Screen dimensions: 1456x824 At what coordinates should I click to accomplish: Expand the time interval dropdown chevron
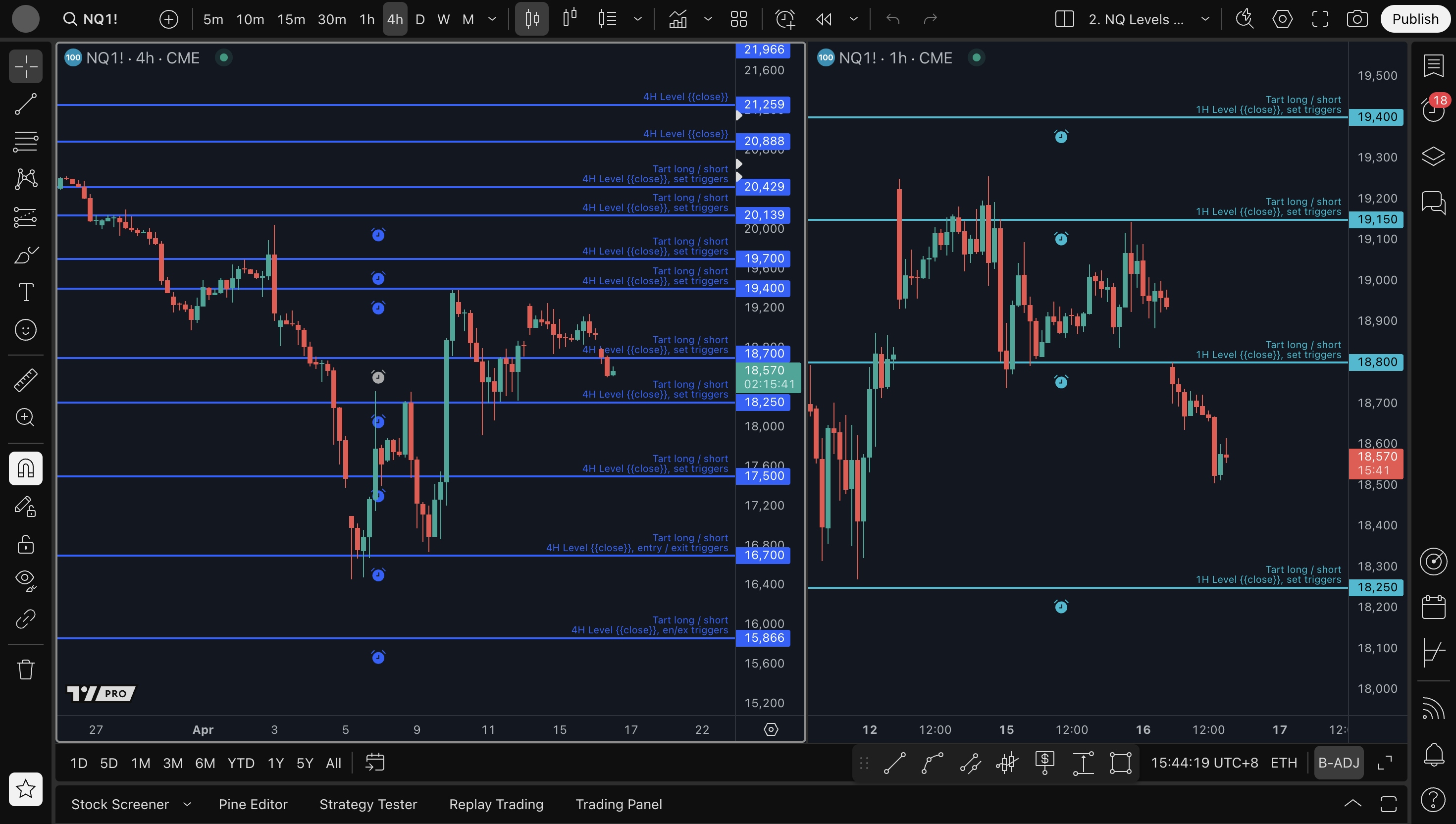pos(492,19)
